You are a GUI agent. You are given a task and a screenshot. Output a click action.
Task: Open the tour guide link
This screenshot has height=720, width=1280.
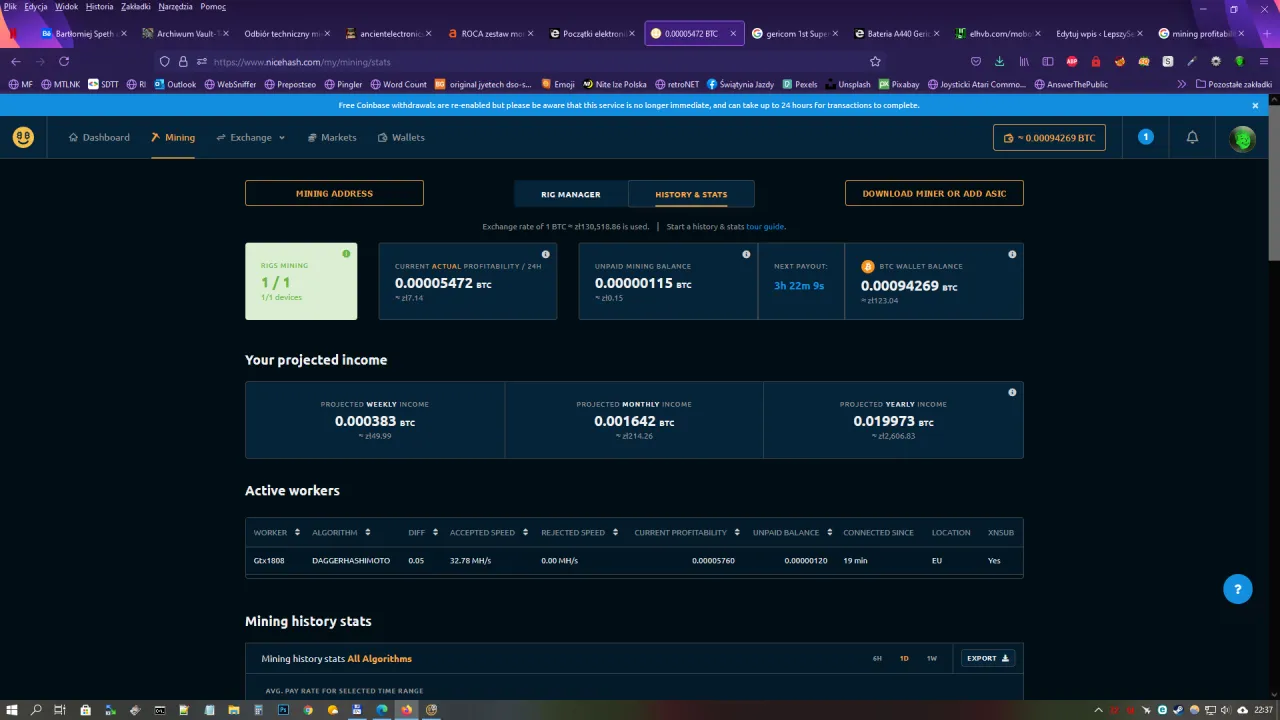click(765, 227)
